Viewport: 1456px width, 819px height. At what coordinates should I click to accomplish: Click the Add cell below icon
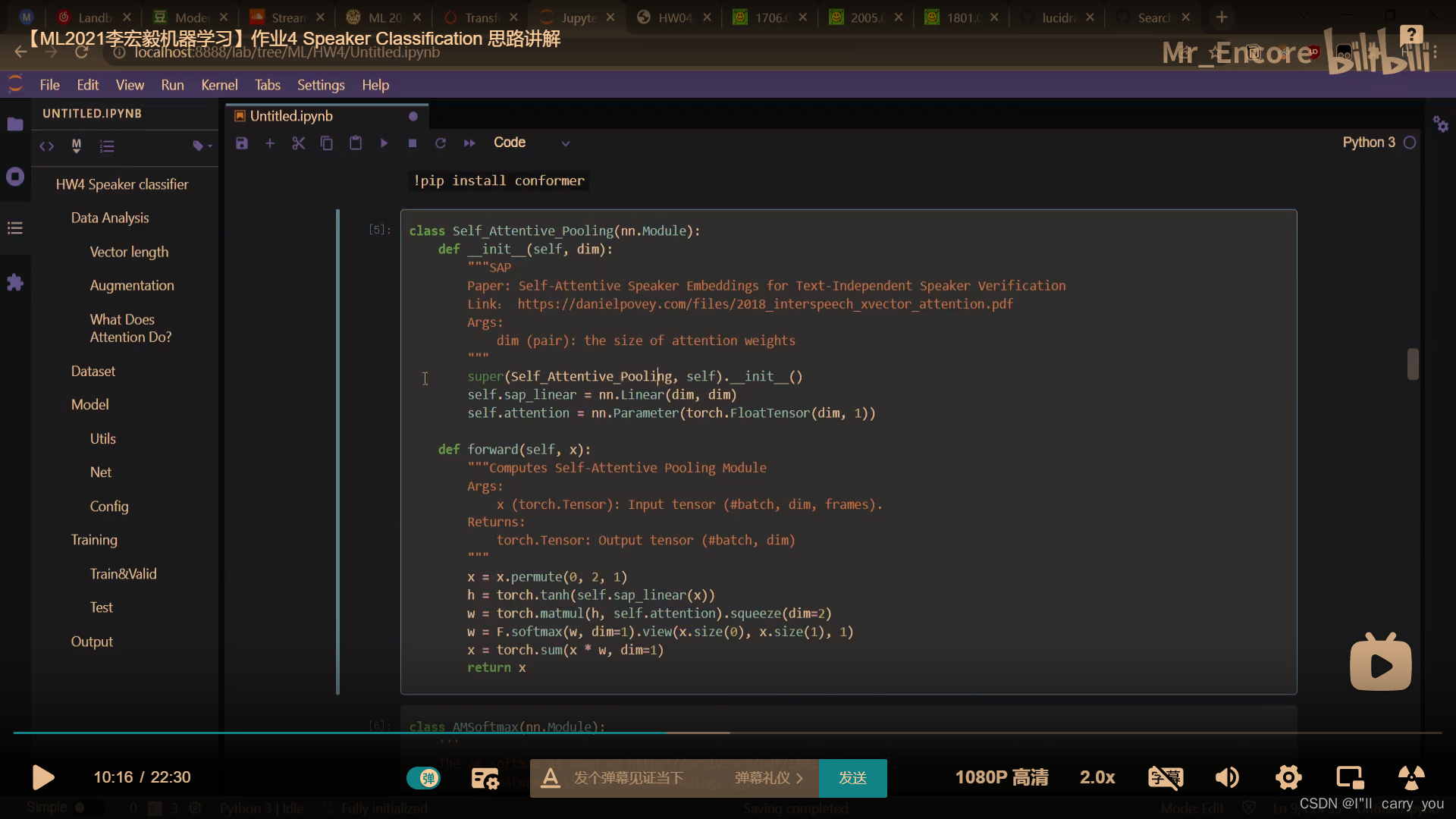[x=270, y=142]
